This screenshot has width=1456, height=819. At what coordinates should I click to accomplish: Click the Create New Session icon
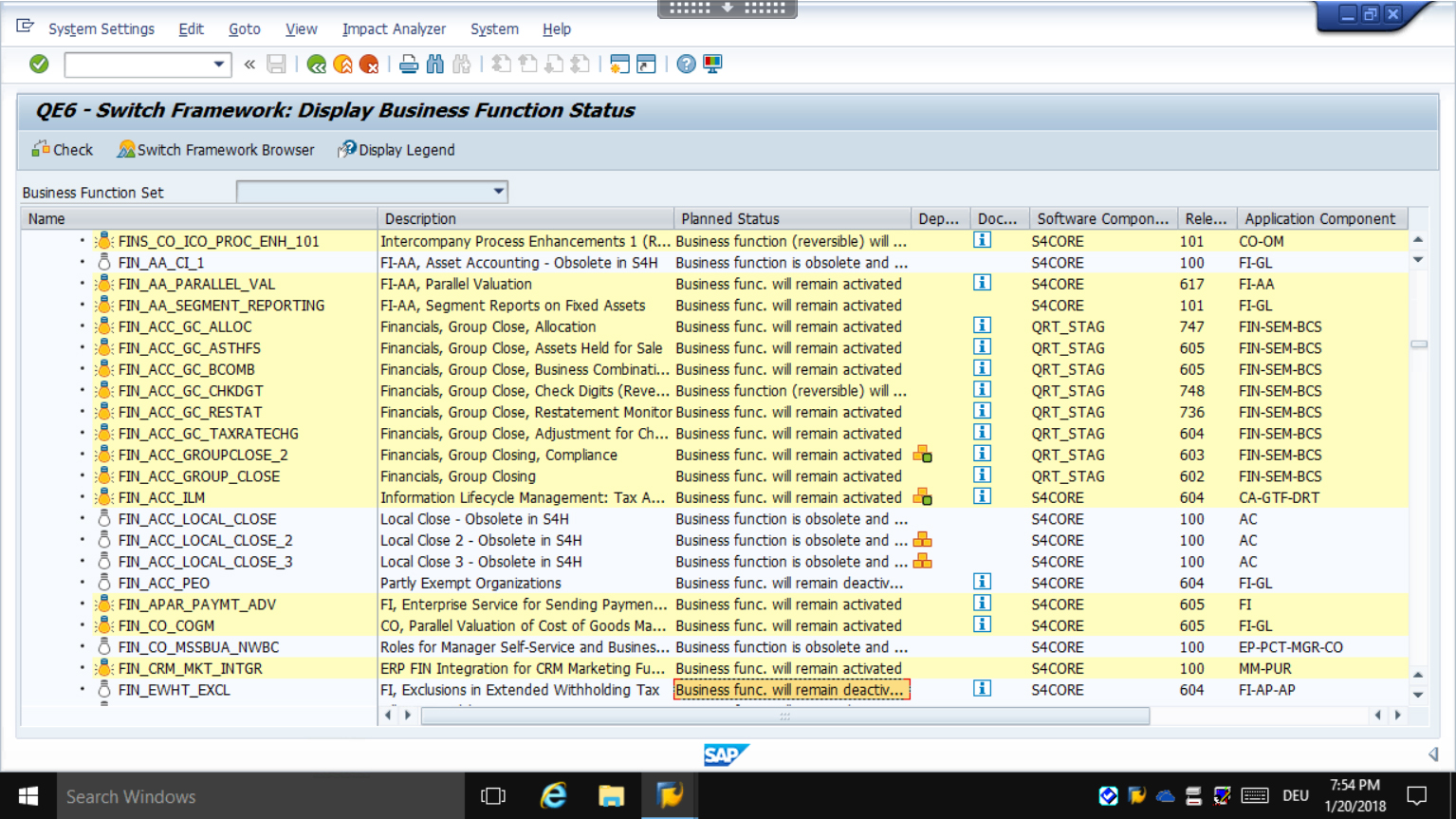pos(619,64)
